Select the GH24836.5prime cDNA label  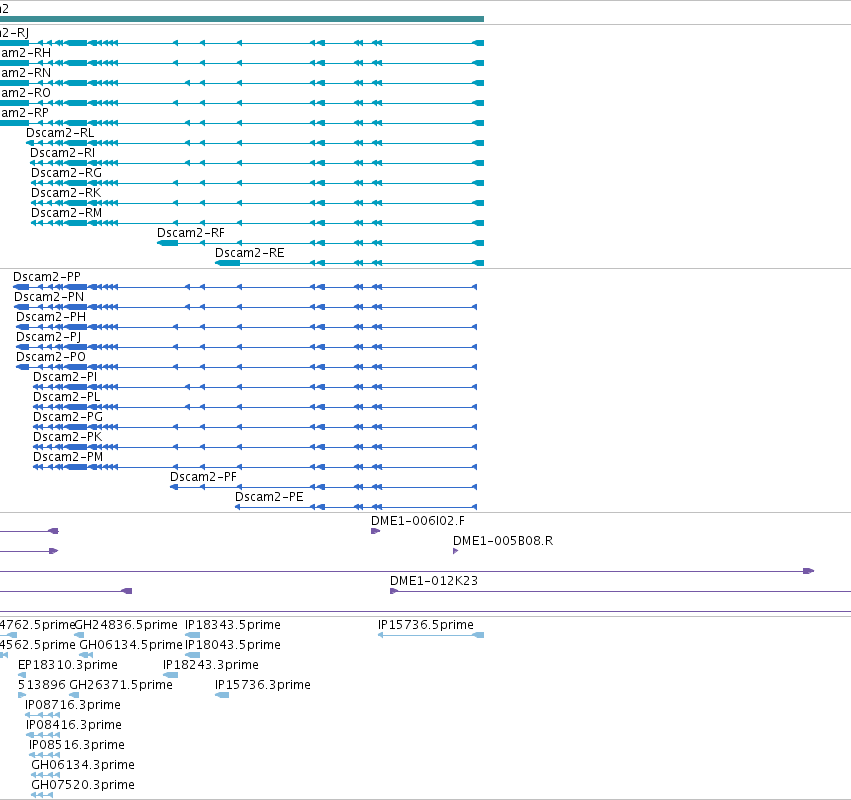(x=126, y=626)
